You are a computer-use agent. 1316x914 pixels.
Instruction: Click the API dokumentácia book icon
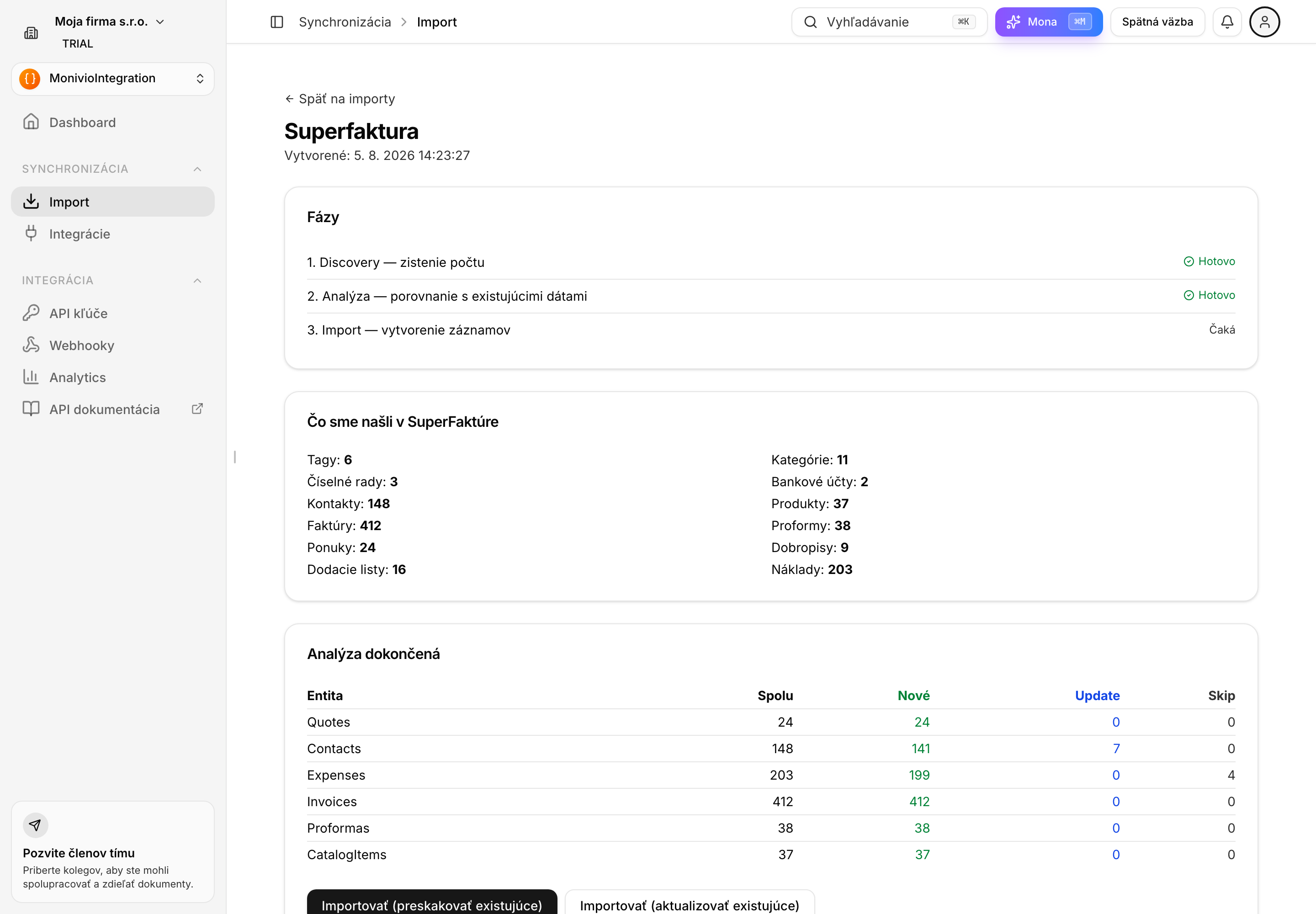click(31, 409)
